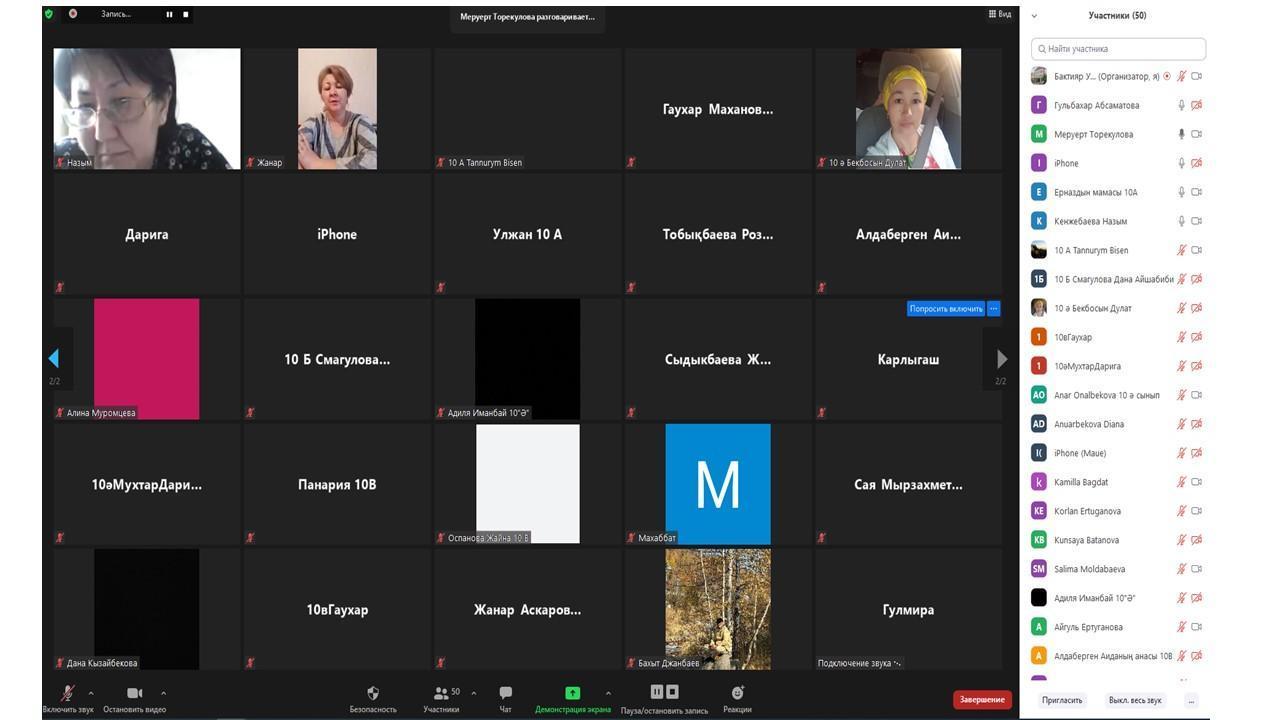
Task: Click the red Завершение button
Action: pyautogui.click(x=982, y=700)
